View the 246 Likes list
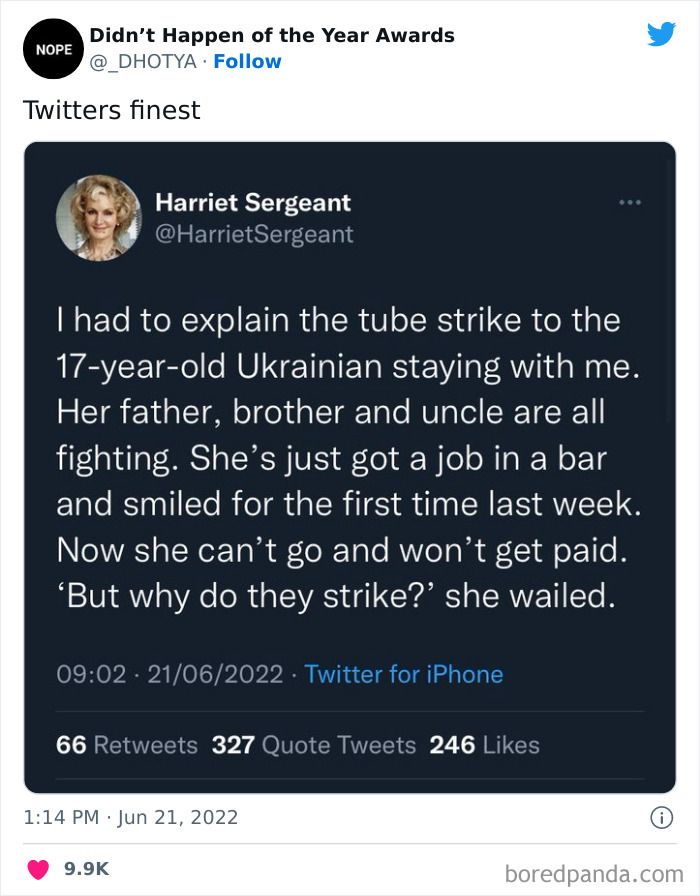 coord(484,745)
